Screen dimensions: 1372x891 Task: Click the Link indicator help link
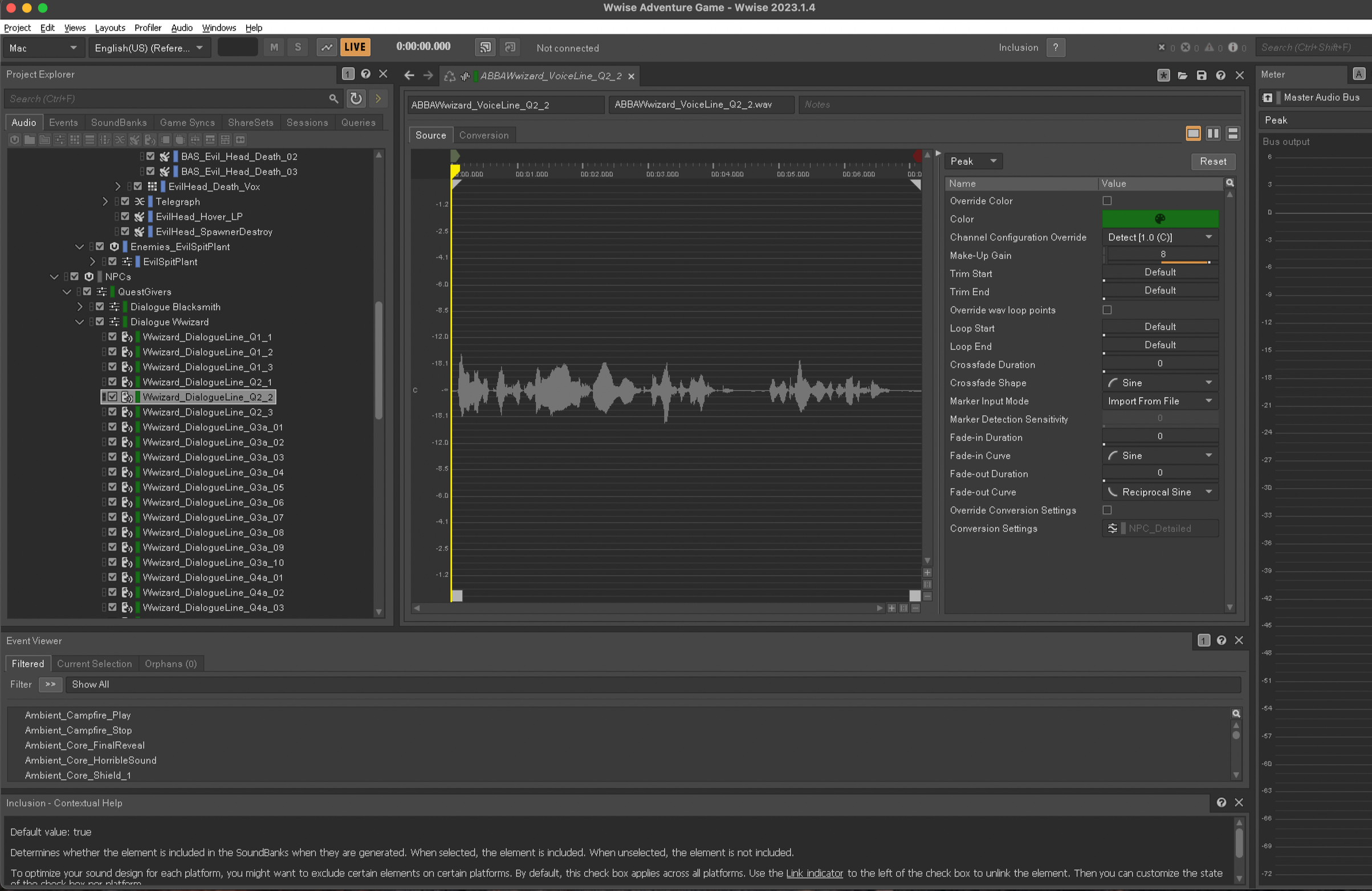pyautogui.click(x=814, y=873)
